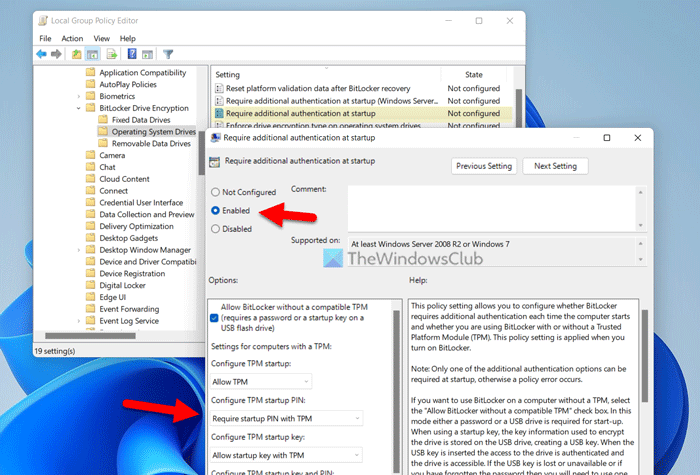Select Data Collection and Preview Builds folder
The width and height of the screenshot is (700, 475).
(x=147, y=214)
